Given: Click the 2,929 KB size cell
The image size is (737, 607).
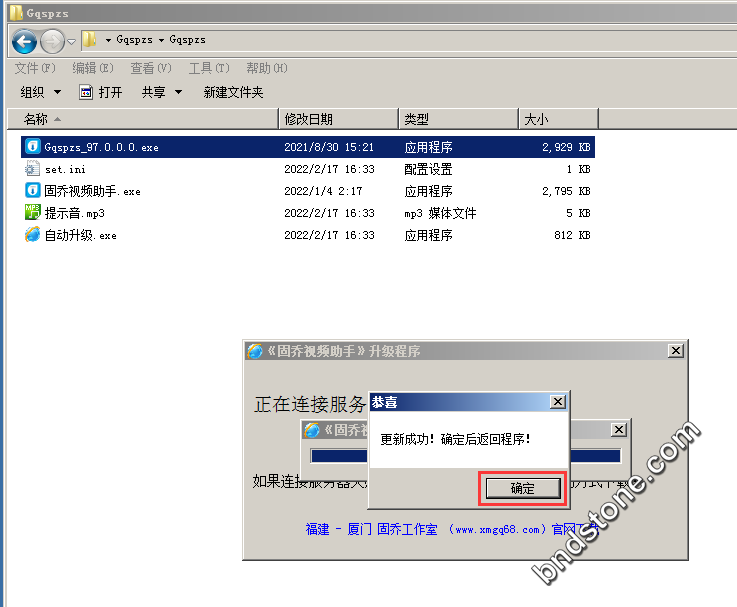Looking at the screenshot, I should coord(566,147).
